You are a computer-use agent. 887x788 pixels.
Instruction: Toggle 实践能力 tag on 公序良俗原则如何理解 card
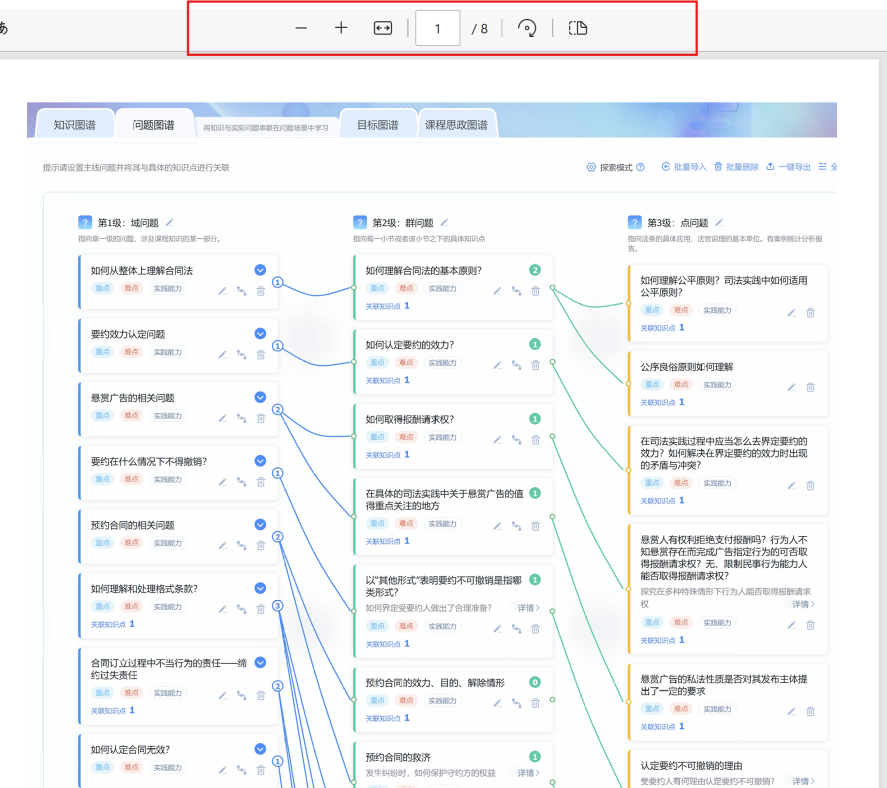coord(717,385)
